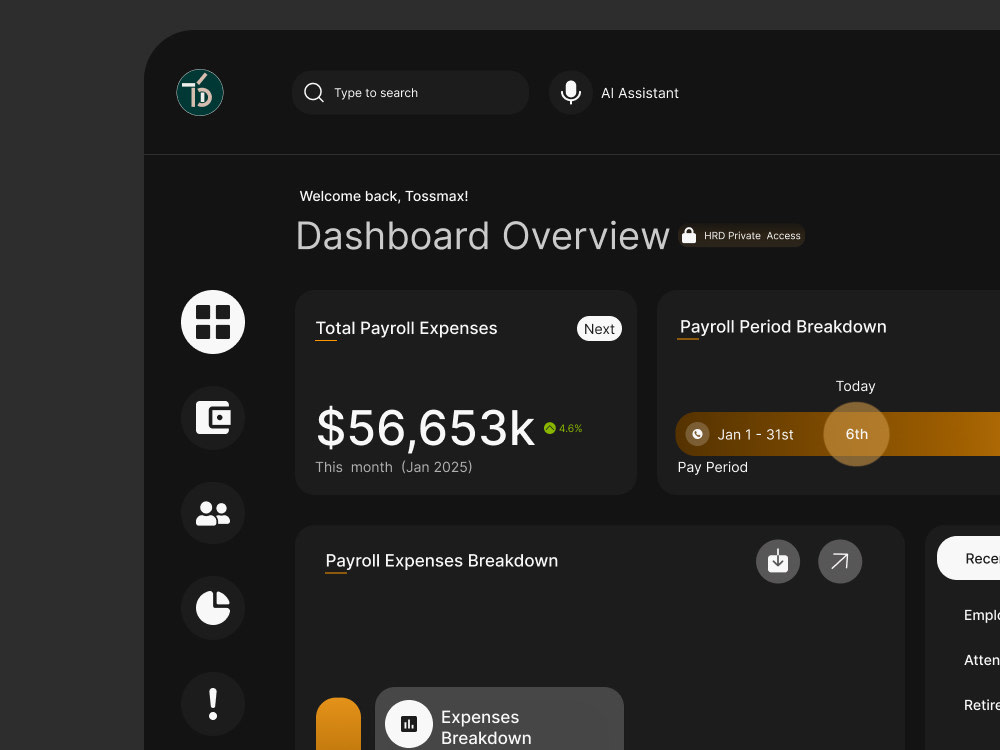The image size is (1000, 750).
Task: Open the exclamation alert sidebar icon
Action: click(213, 704)
